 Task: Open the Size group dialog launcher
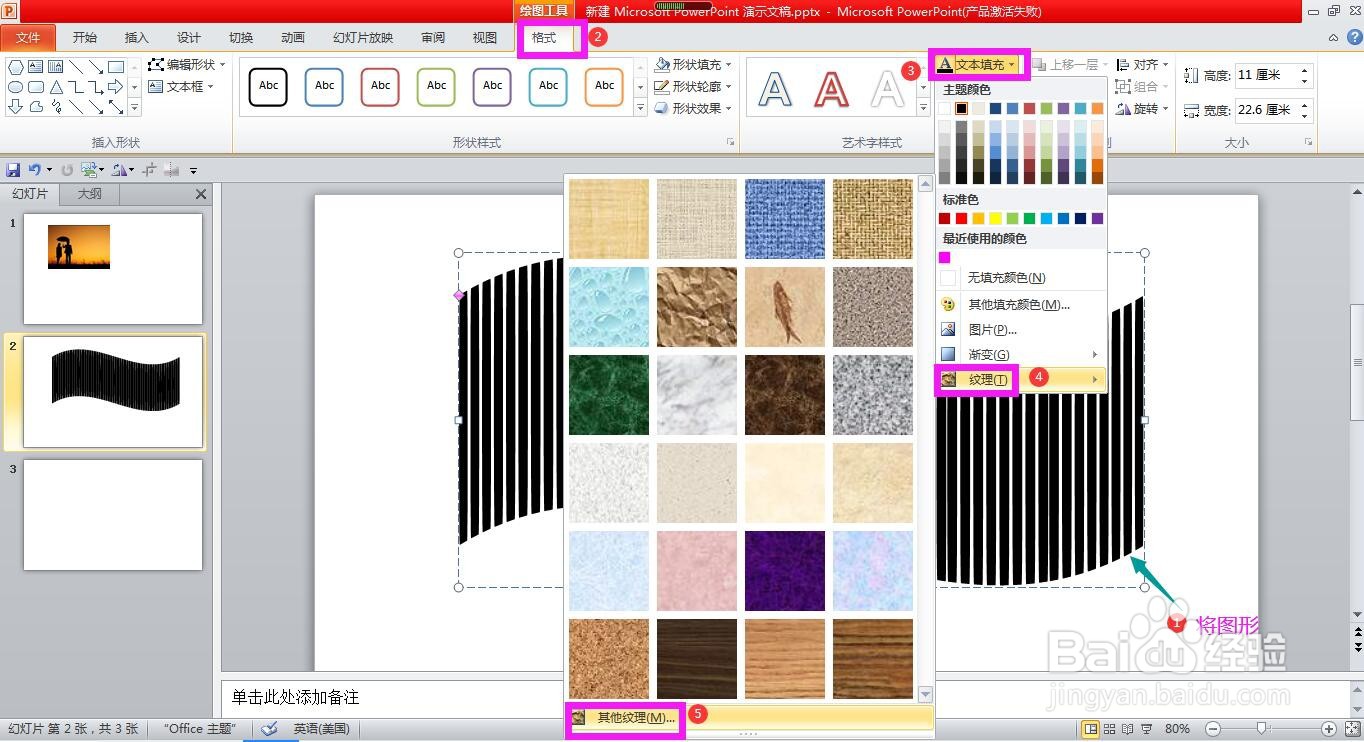[x=1308, y=143]
